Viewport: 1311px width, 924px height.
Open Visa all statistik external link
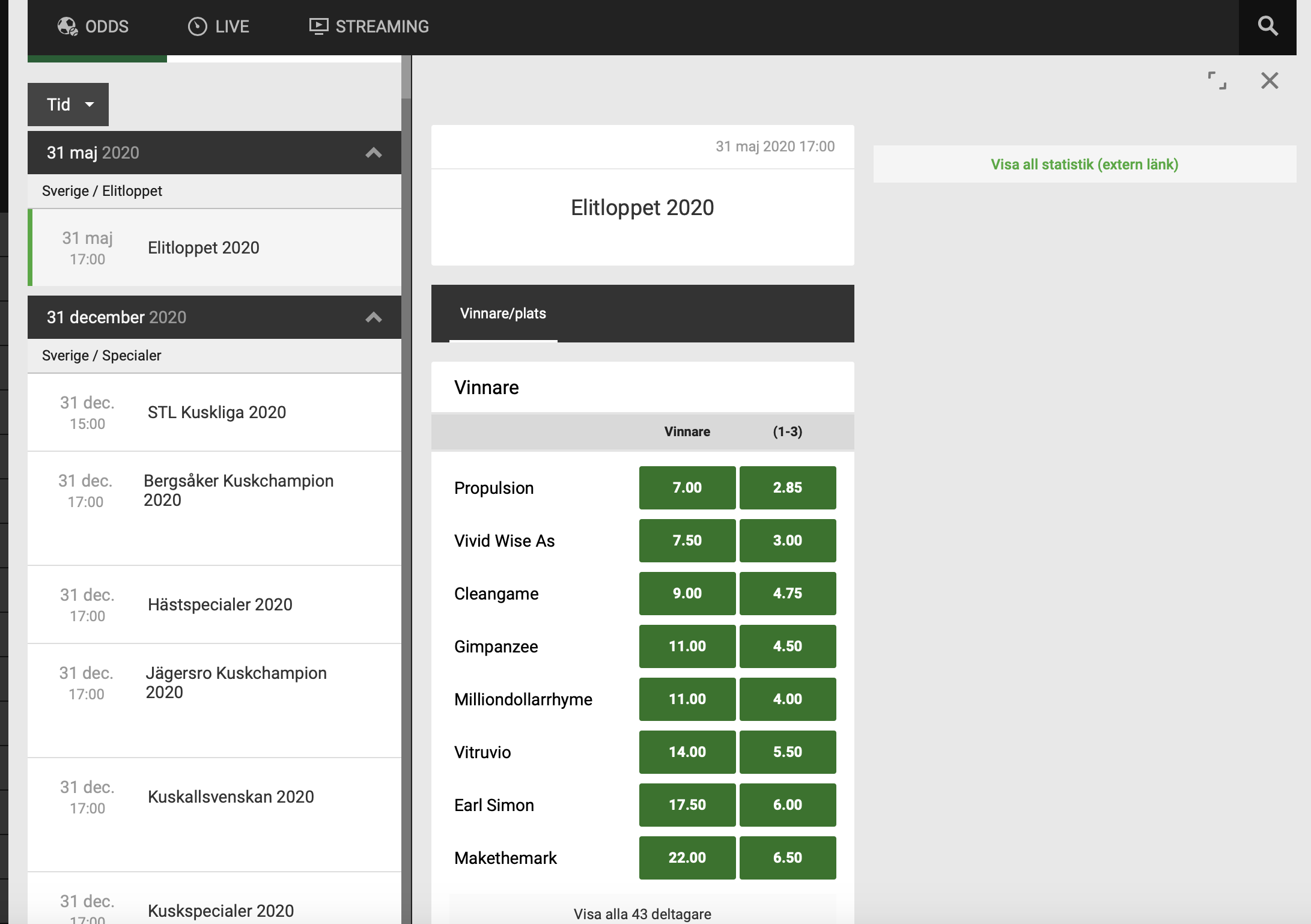click(1083, 163)
